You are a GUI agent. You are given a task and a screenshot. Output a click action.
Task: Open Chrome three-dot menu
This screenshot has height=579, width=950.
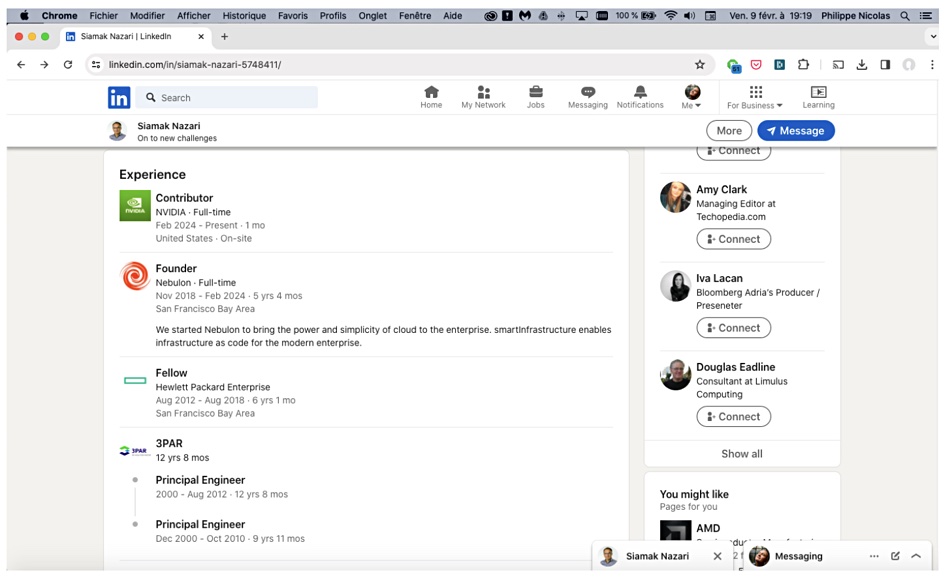[x=932, y=64]
